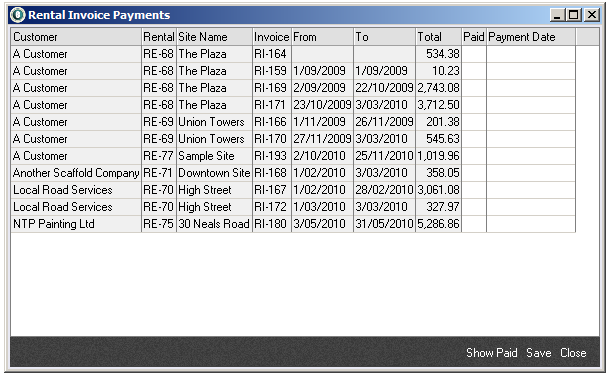This screenshot has height=376, width=609.
Task: Click Payment Date cell for invoice RI-167
Action: pos(531,190)
